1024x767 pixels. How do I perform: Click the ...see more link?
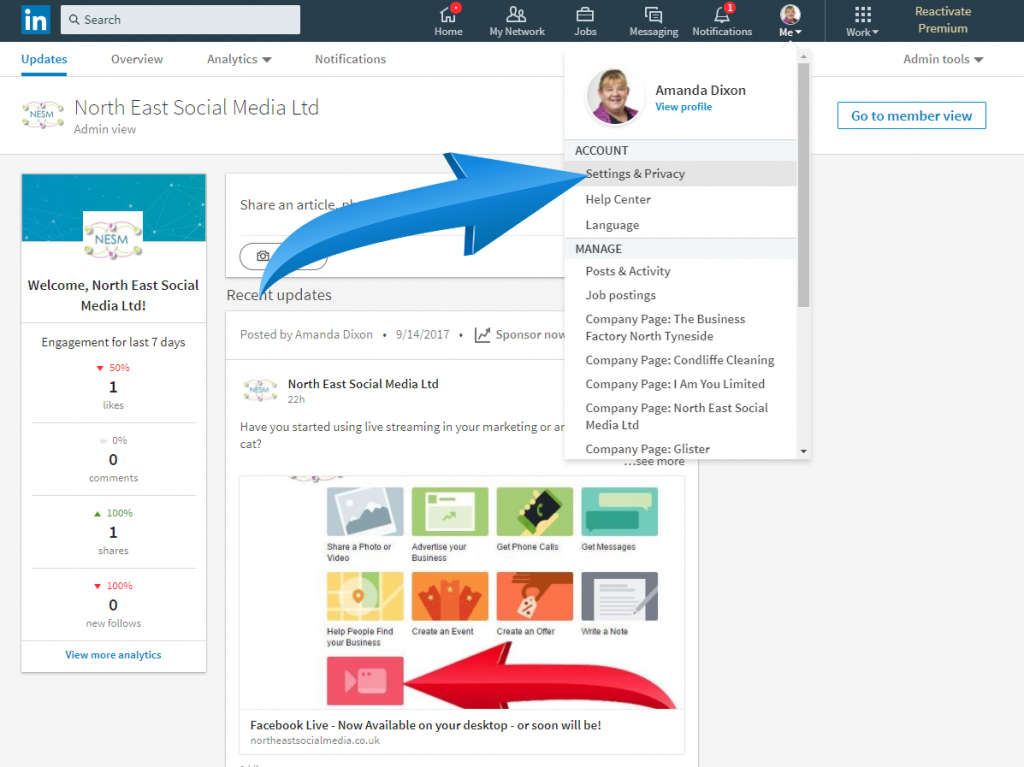(x=654, y=462)
